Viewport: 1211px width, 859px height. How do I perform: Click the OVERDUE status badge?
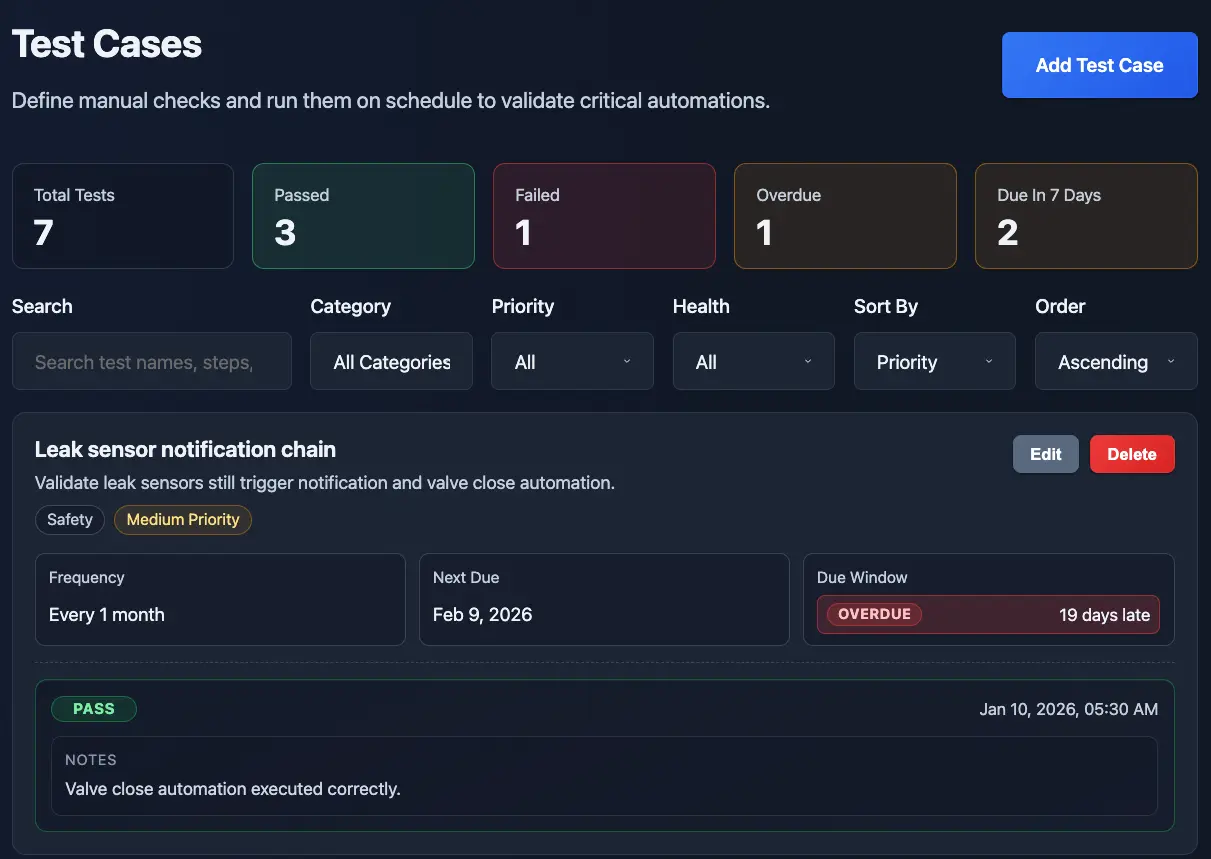(874, 614)
